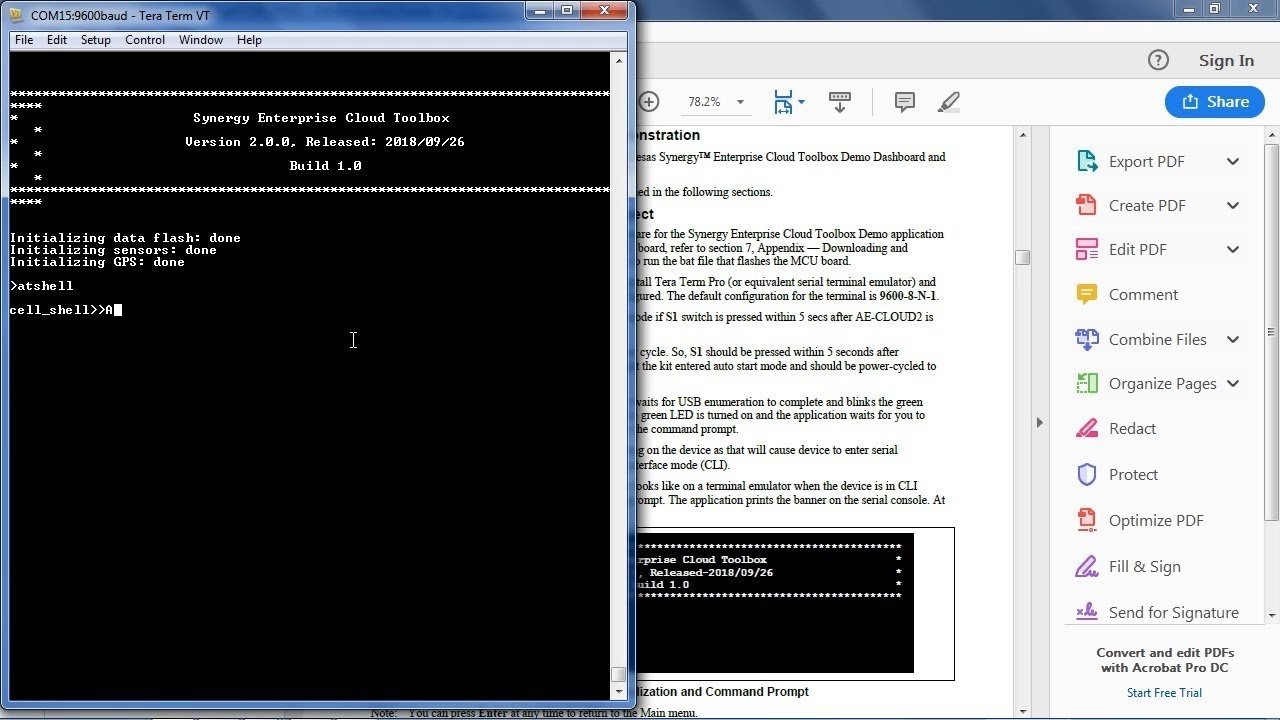Click the Optimize PDF tool icon
The image size is (1280, 720).
pyautogui.click(x=1087, y=520)
